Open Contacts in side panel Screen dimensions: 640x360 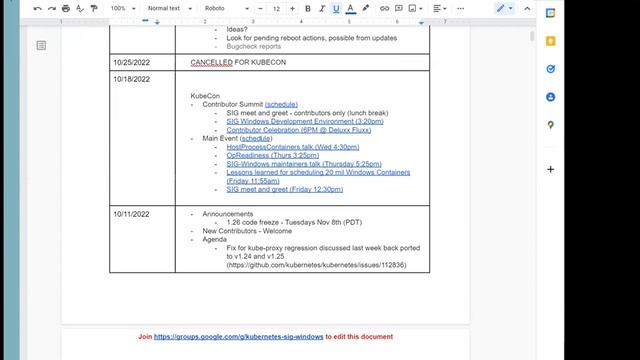551,97
